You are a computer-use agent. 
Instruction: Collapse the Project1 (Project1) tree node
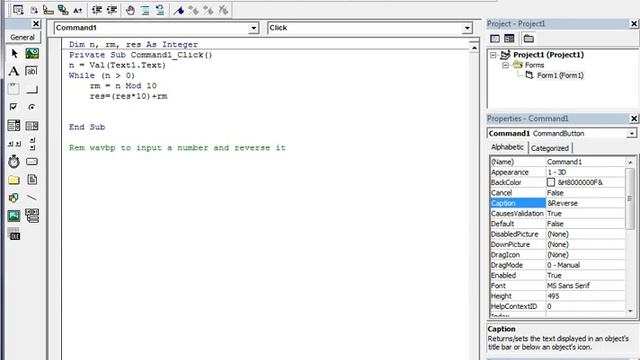(493, 55)
